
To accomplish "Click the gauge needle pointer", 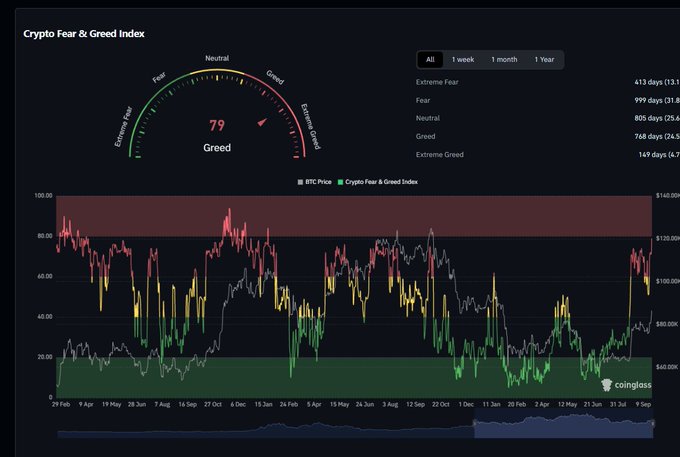I will point(262,122).
